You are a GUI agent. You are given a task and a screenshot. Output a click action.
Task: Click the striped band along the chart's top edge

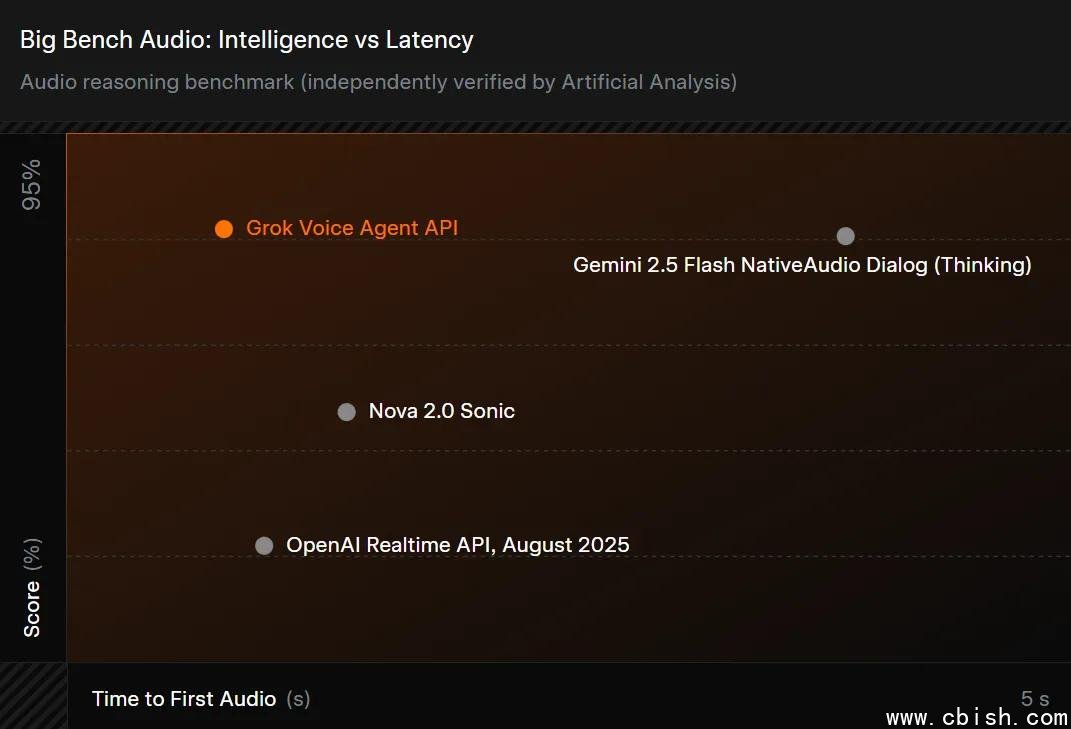pos(535,127)
